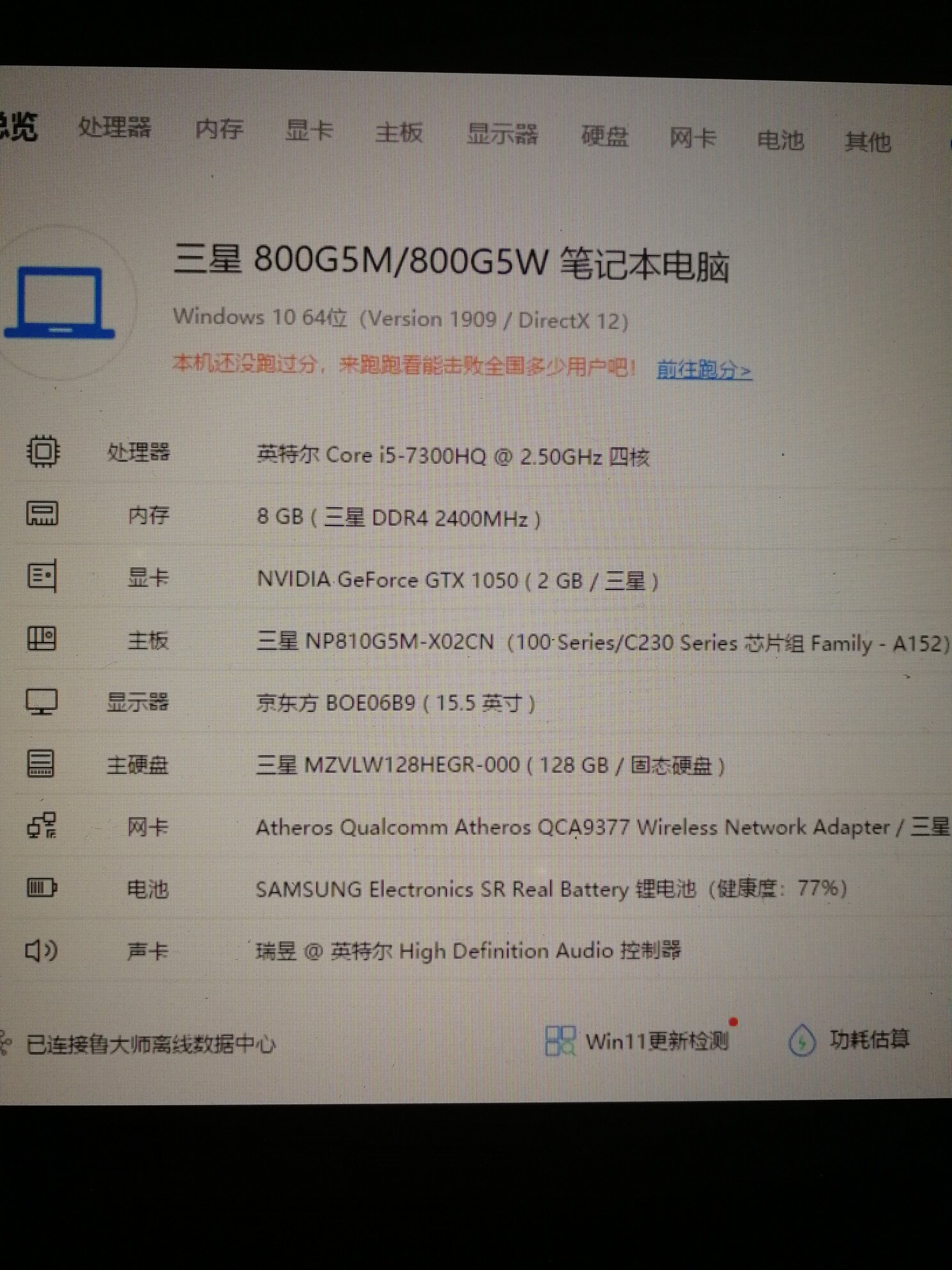Click the graphics card icon
Image resolution: width=952 pixels, height=1270 pixels.
tap(42, 576)
